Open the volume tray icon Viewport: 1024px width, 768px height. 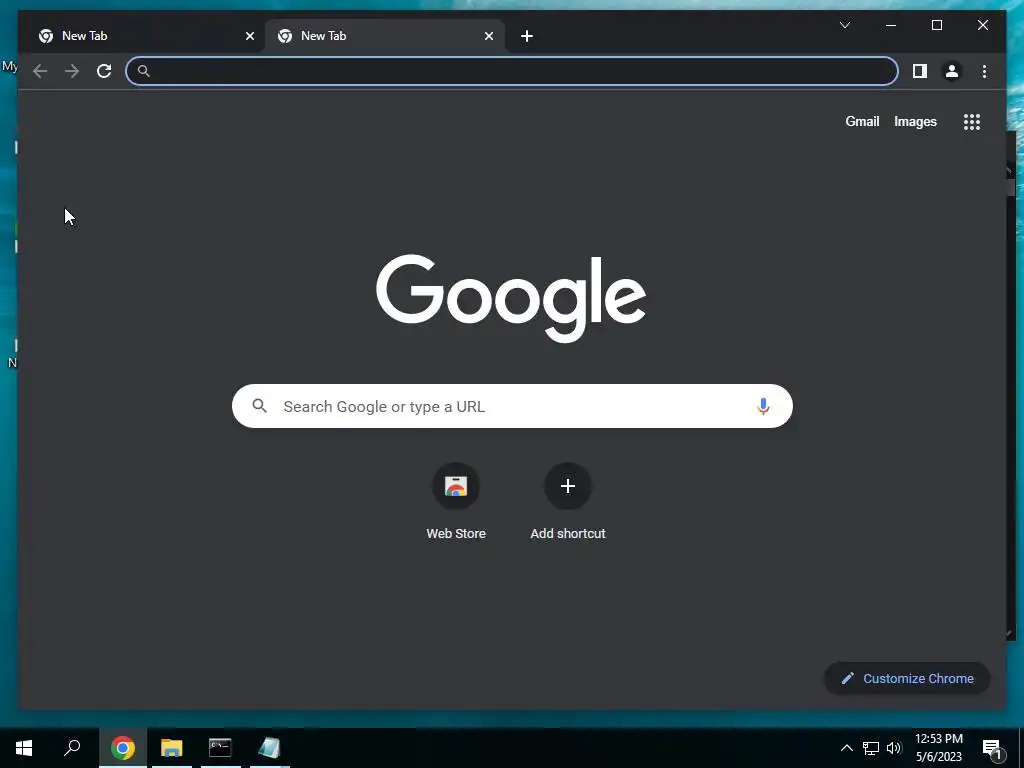pyautogui.click(x=893, y=748)
